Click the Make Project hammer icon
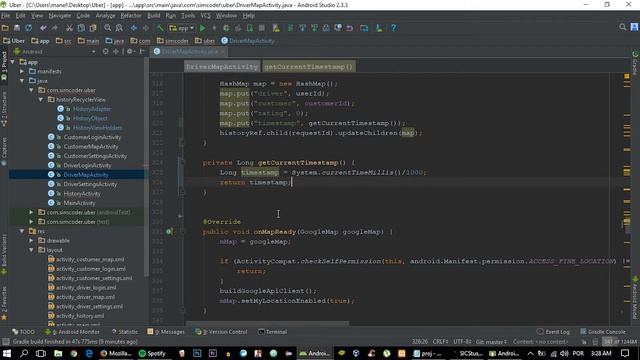 click(x=160, y=28)
